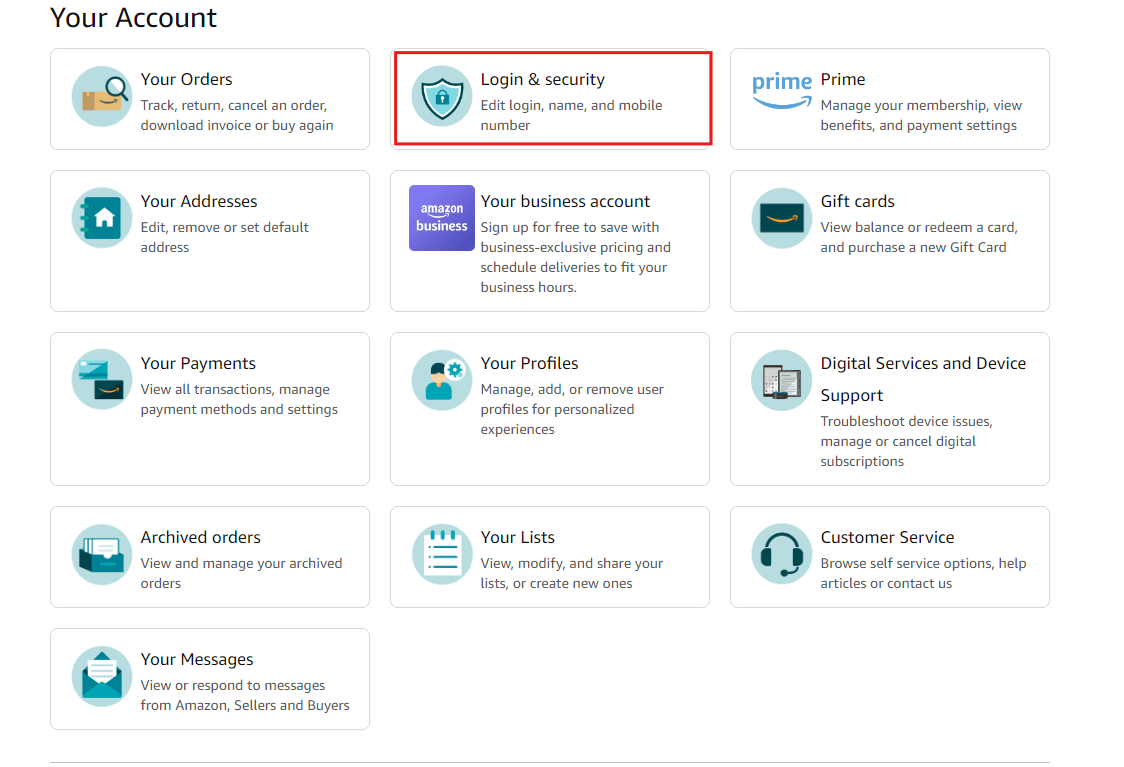Open Your Lists heading
This screenshot has width=1124, height=767.
tap(518, 538)
